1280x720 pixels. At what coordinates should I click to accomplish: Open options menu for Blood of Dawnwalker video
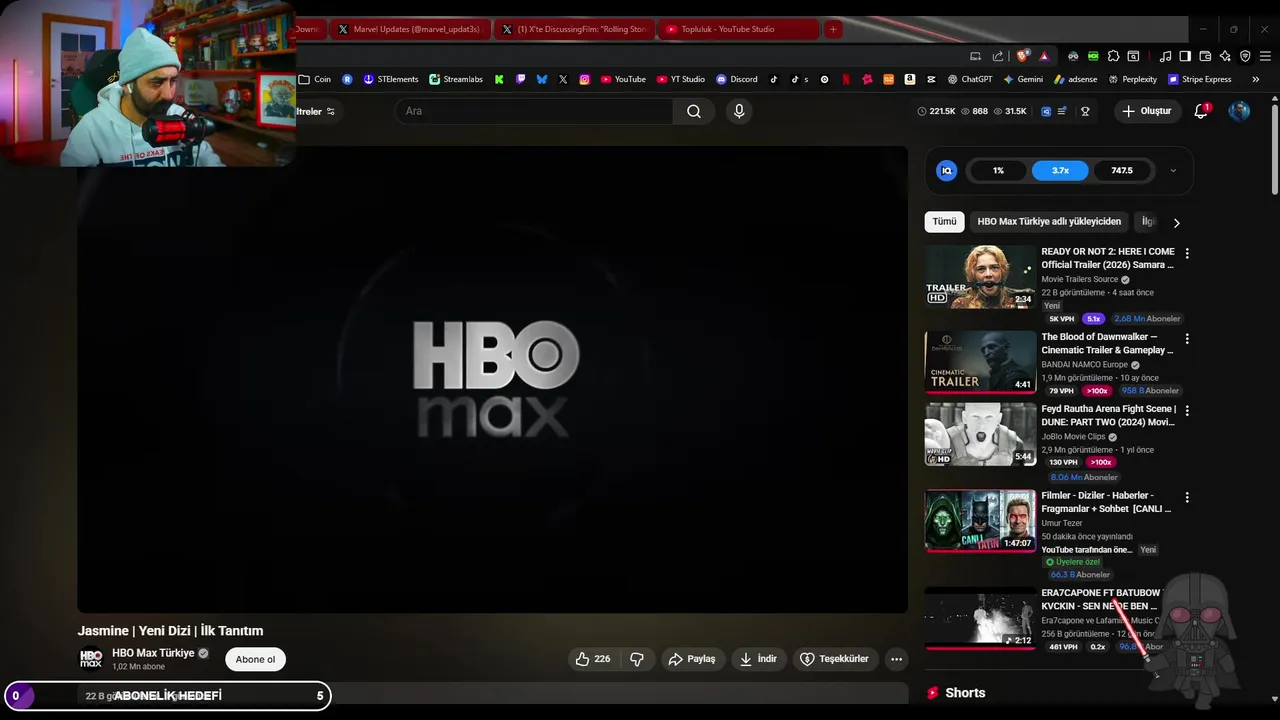pos(1187,339)
